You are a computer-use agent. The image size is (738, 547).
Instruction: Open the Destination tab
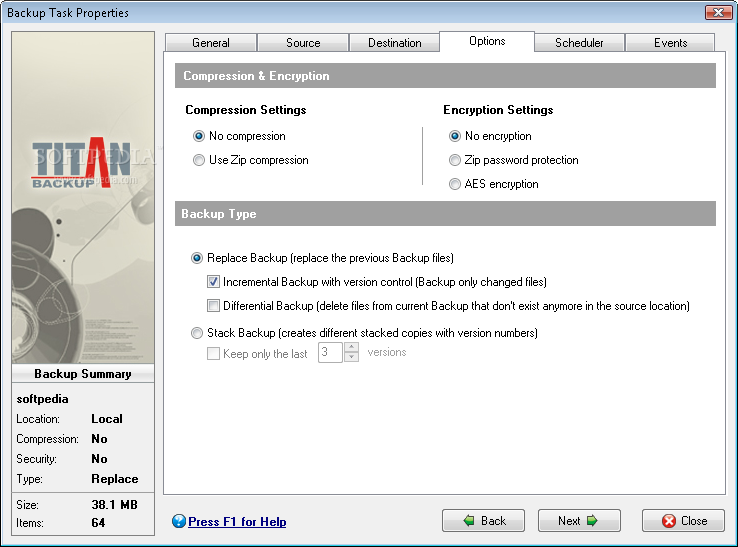(x=394, y=43)
